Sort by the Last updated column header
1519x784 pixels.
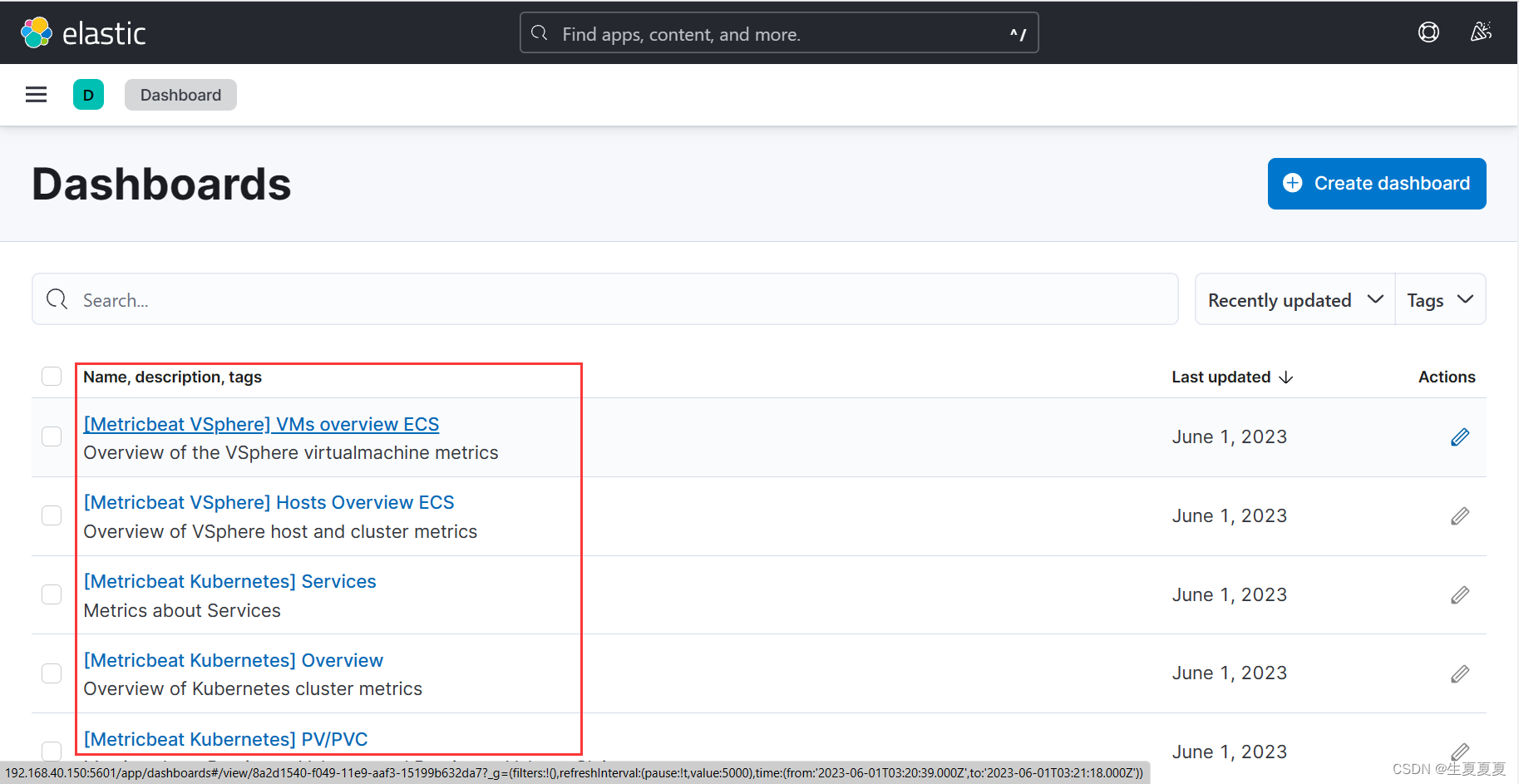pyautogui.click(x=1232, y=377)
